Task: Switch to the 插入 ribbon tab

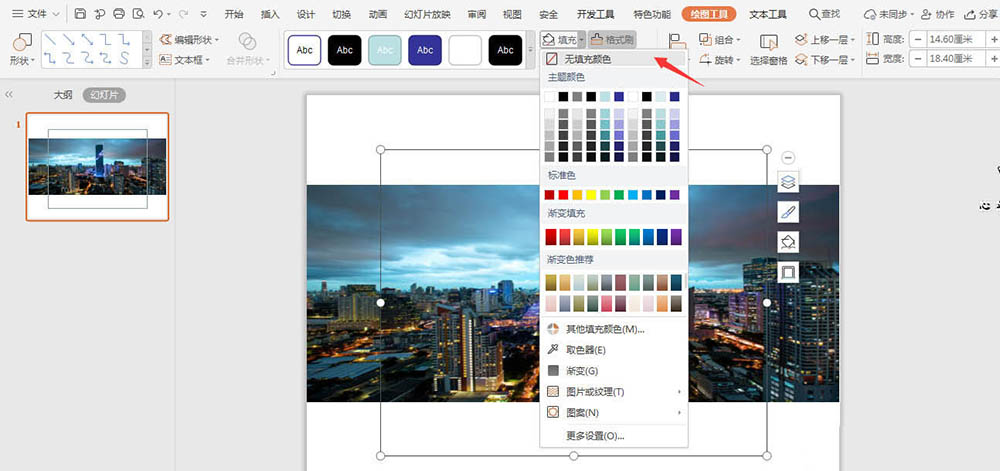Action: (x=270, y=14)
